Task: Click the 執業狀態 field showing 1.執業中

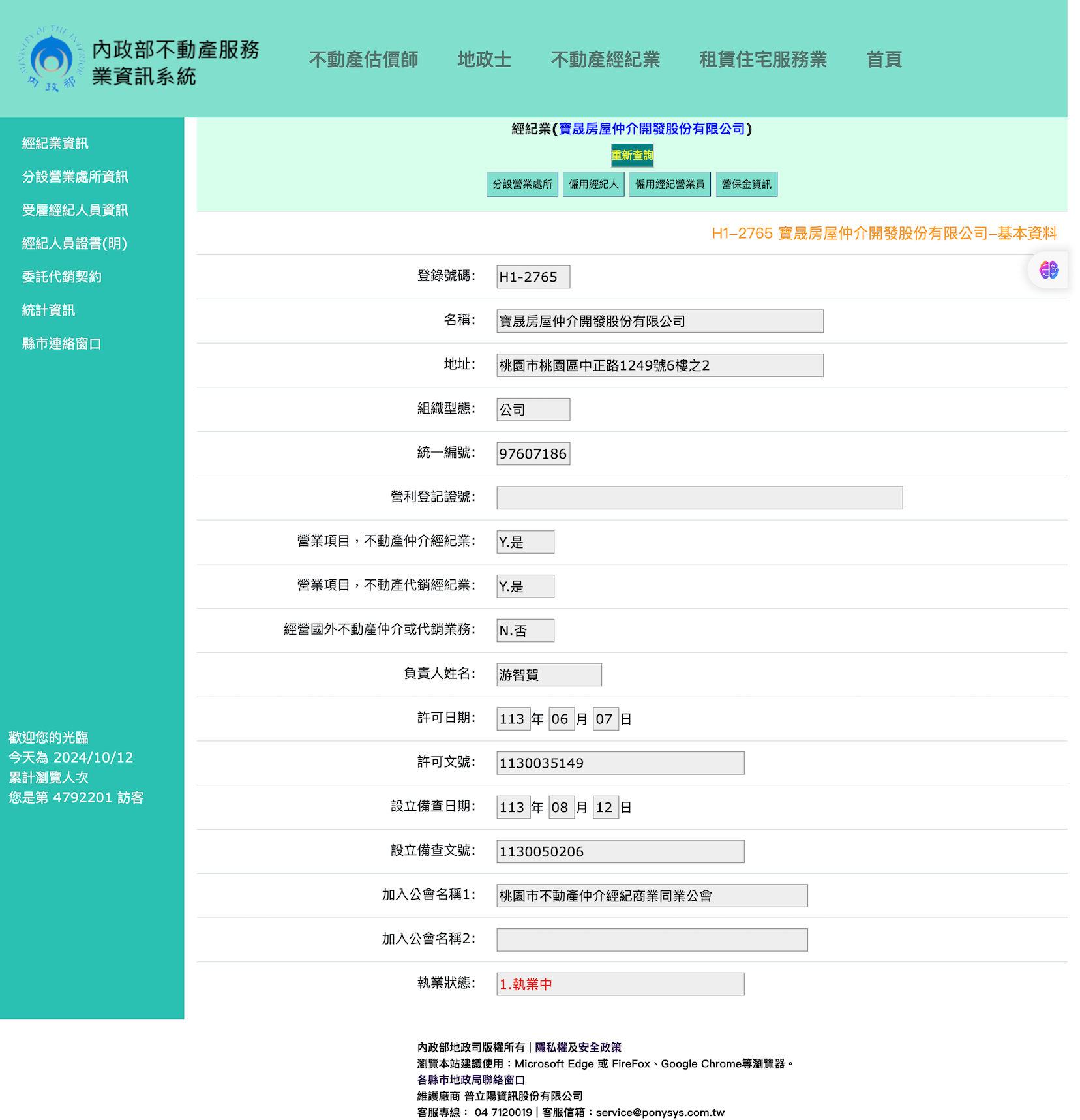Action: (620, 984)
